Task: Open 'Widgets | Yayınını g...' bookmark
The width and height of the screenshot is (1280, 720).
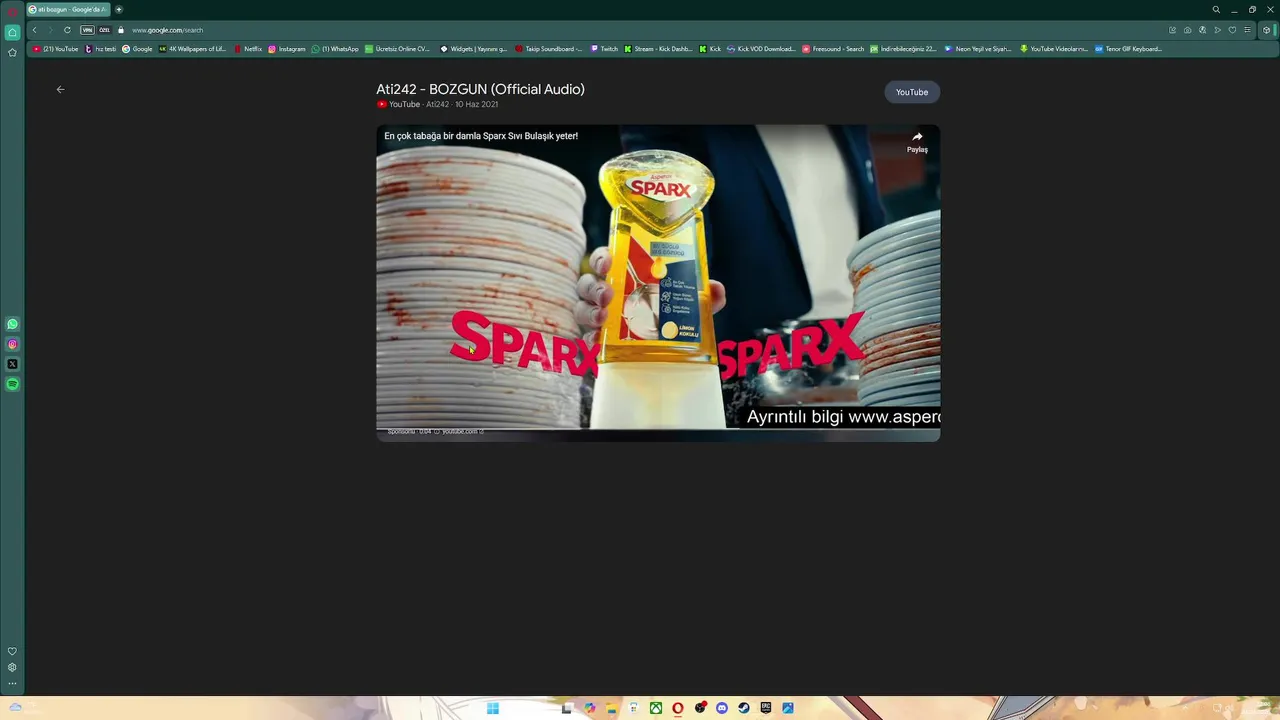Action: click(x=474, y=48)
